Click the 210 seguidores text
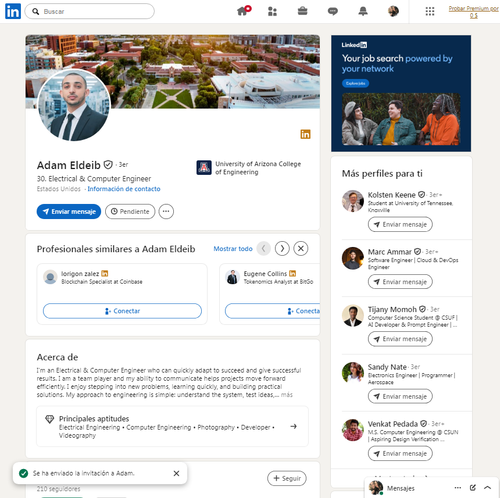 pos(58,489)
